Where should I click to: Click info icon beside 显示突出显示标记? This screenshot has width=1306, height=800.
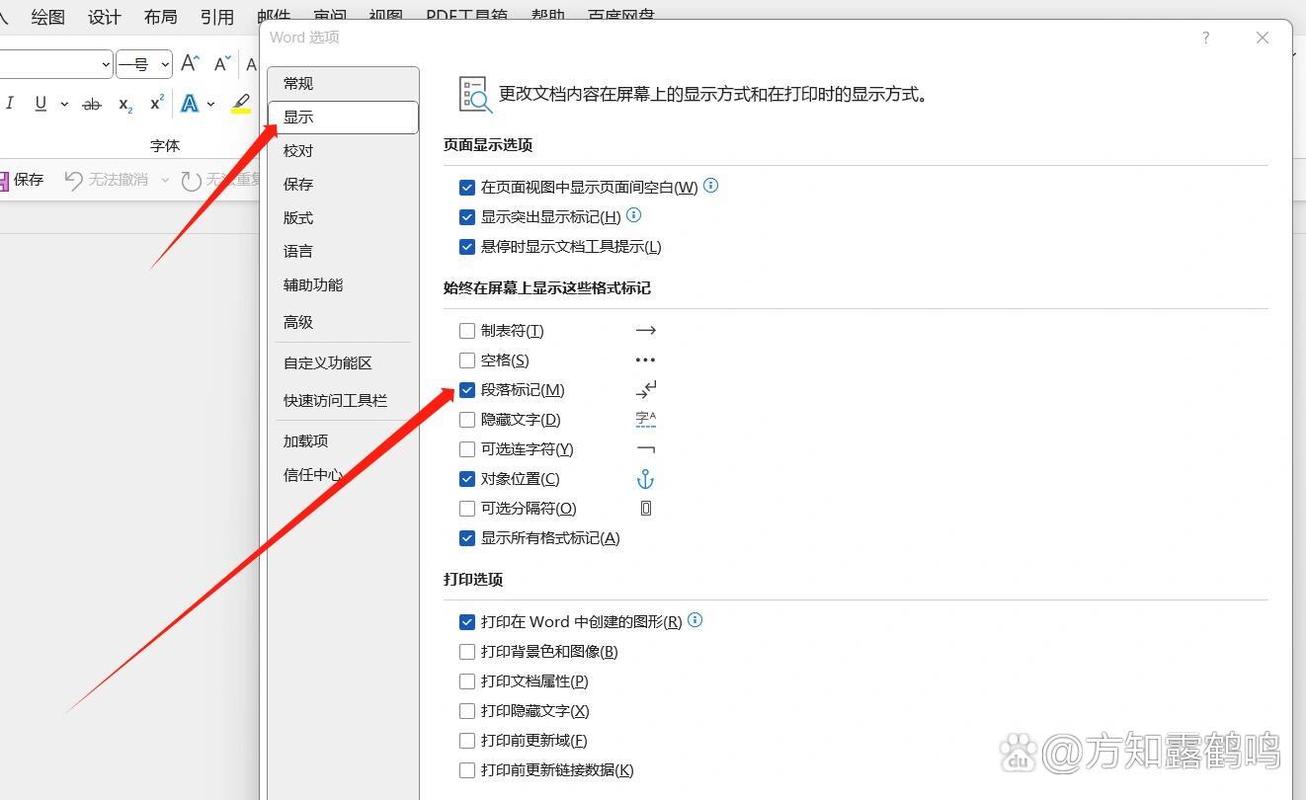(633, 215)
